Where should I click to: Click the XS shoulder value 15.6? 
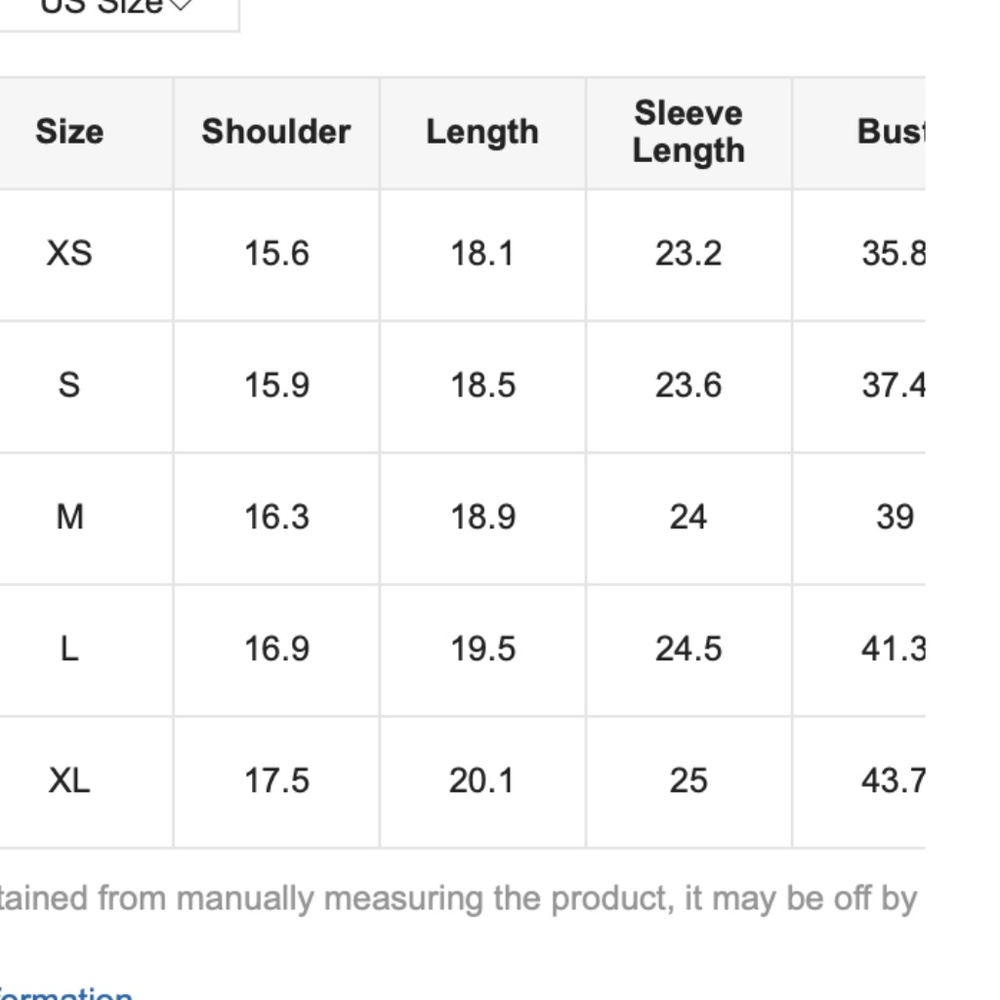point(276,254)
